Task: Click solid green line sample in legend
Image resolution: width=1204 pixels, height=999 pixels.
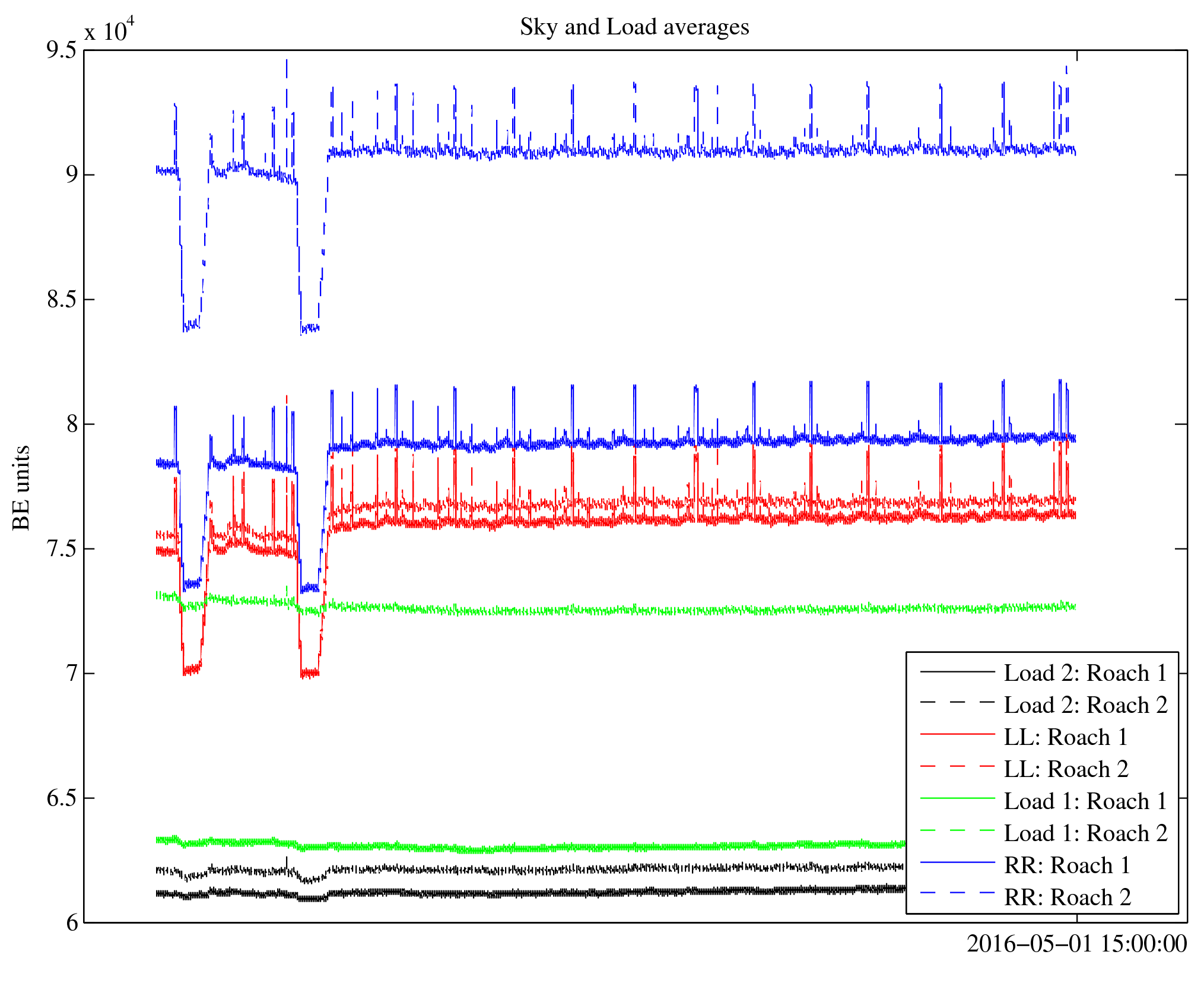Action: tap(957, 799)
